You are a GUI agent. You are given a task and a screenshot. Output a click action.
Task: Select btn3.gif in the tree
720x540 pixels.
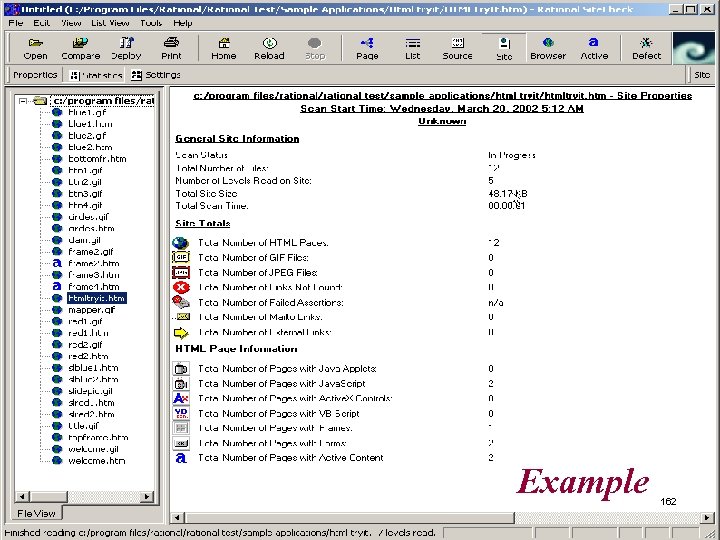tap(85, 194)
